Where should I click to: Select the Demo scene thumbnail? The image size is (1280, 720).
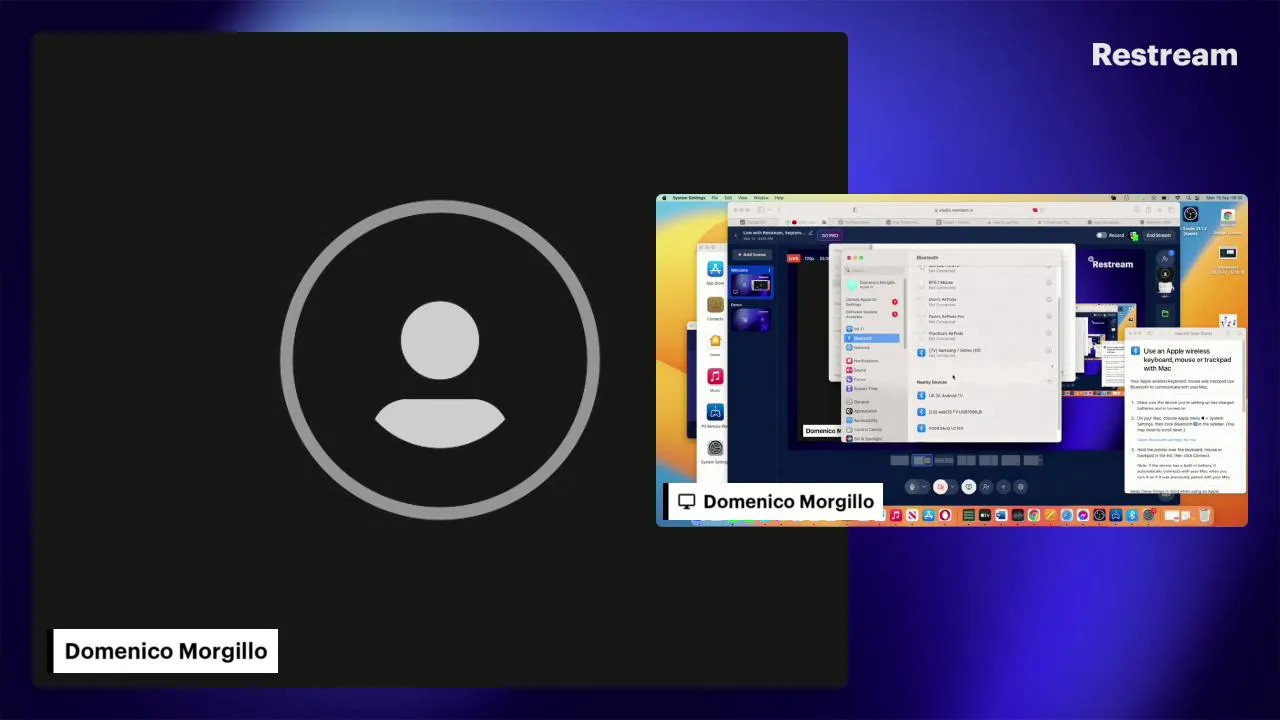tap(750, 319)
